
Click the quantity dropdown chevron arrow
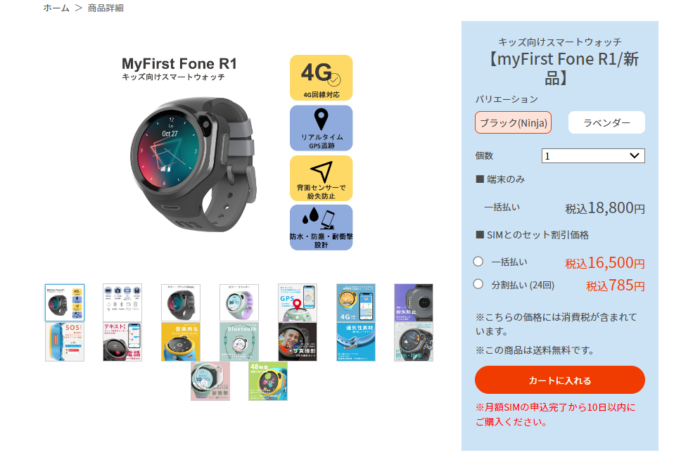pyautogui.click(x=634, y=156)
